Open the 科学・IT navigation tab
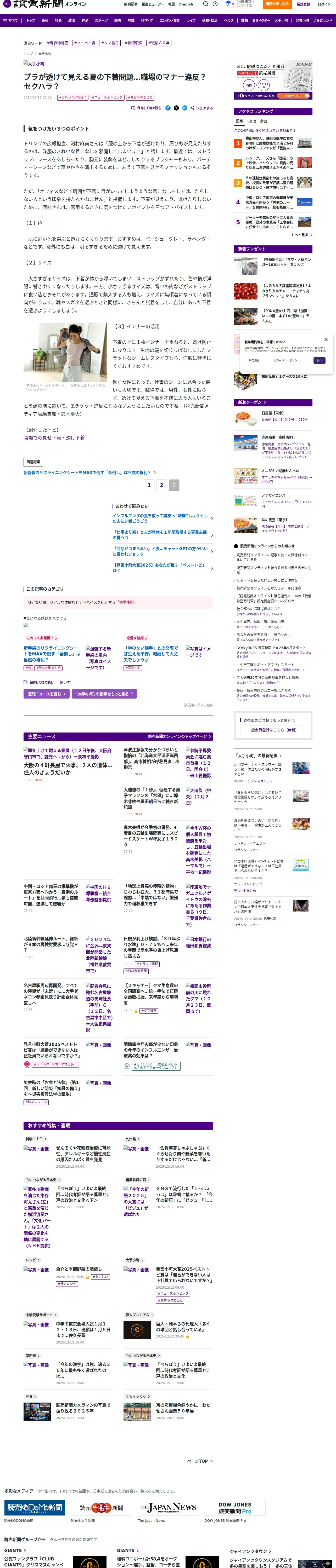 (x=147, y=20)
